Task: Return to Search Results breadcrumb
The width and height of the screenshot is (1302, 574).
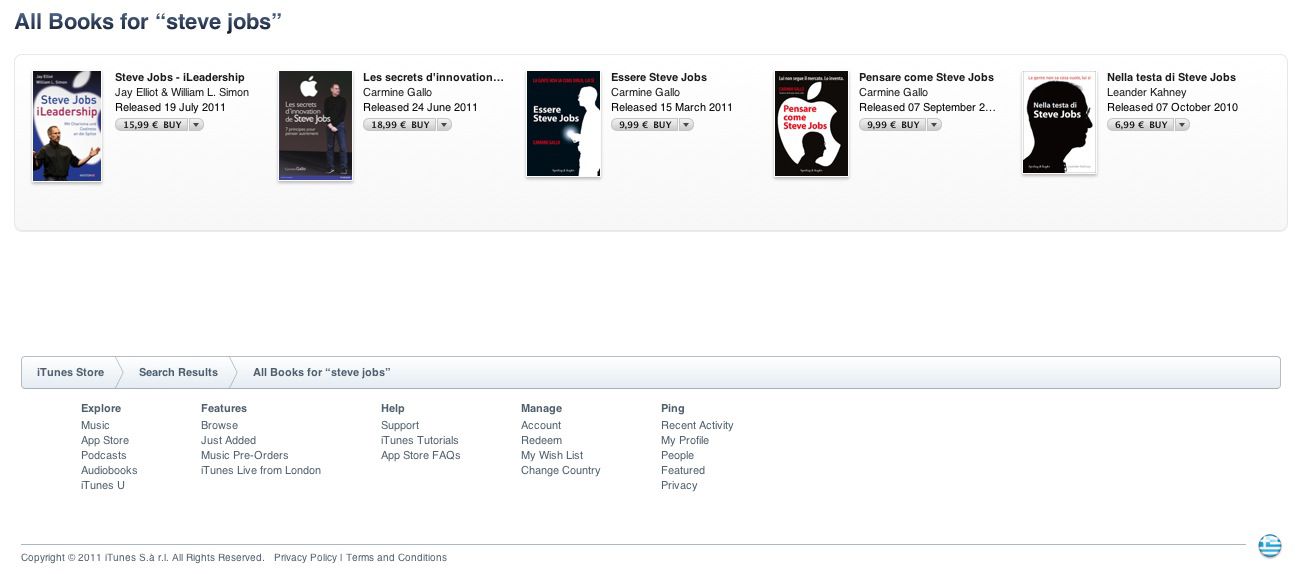Action: coord(178,372)
